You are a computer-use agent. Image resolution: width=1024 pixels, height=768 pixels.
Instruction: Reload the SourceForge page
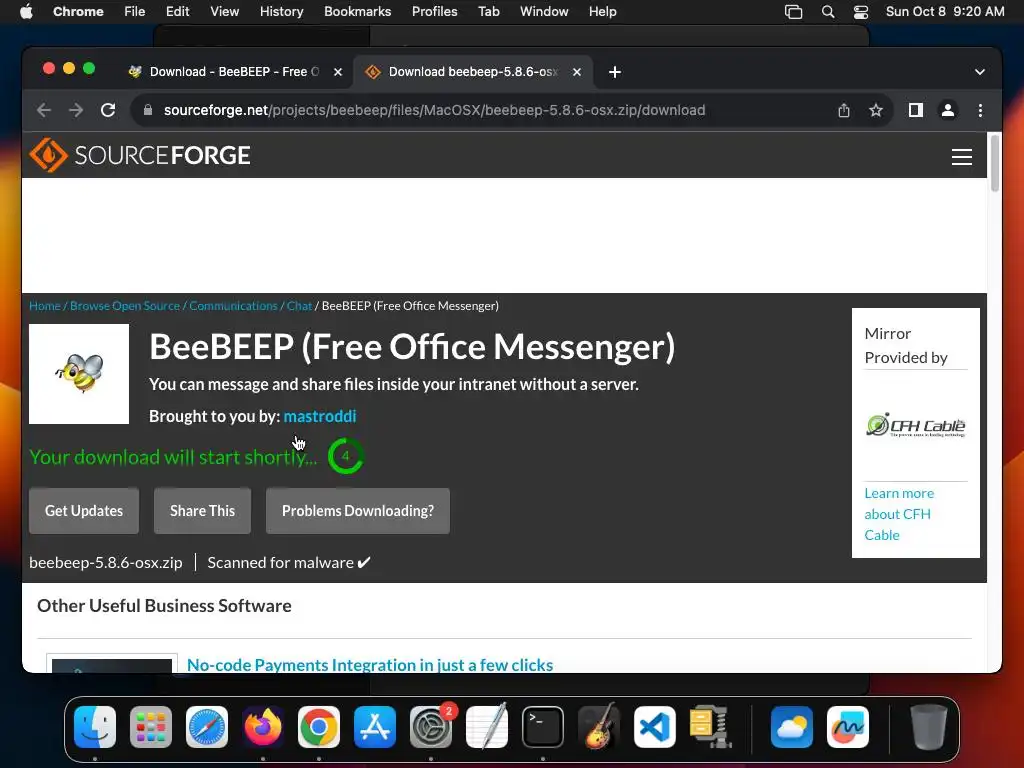108,110
